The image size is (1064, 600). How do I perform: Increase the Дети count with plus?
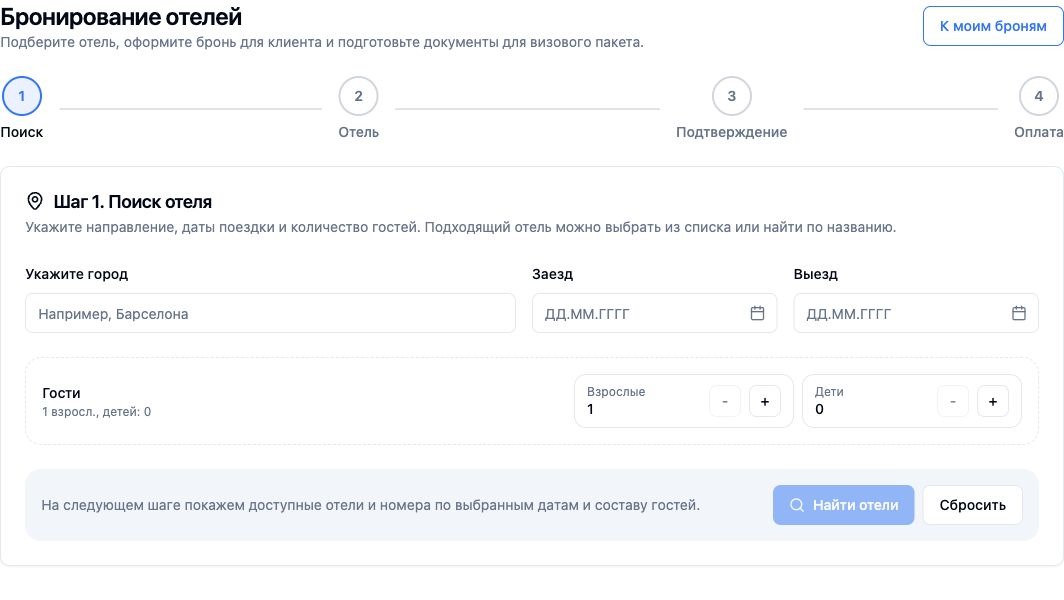pos(993,402)
